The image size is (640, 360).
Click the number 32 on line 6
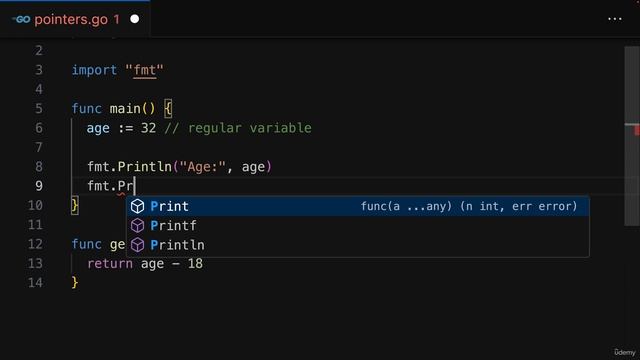pos(149,128)
